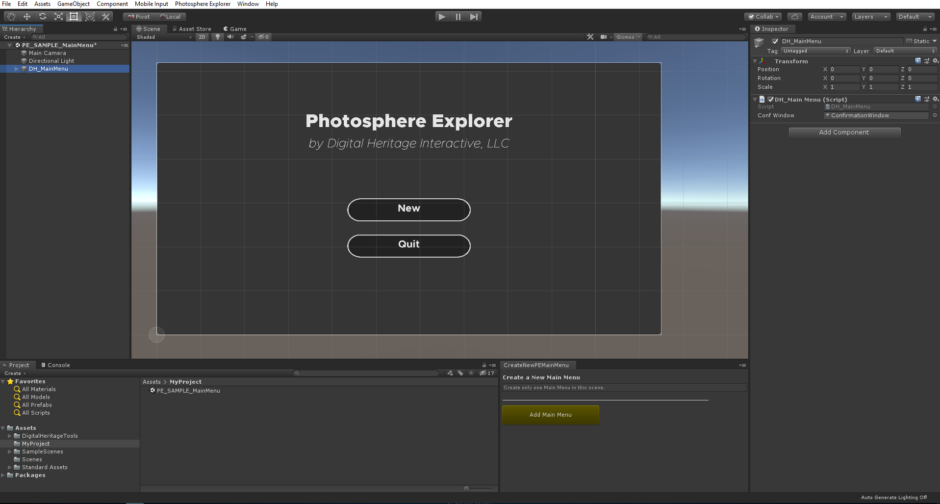Open the Gizmos dropdown
The height and width of the screenshot is (504, 940).
tap(626, 37)
